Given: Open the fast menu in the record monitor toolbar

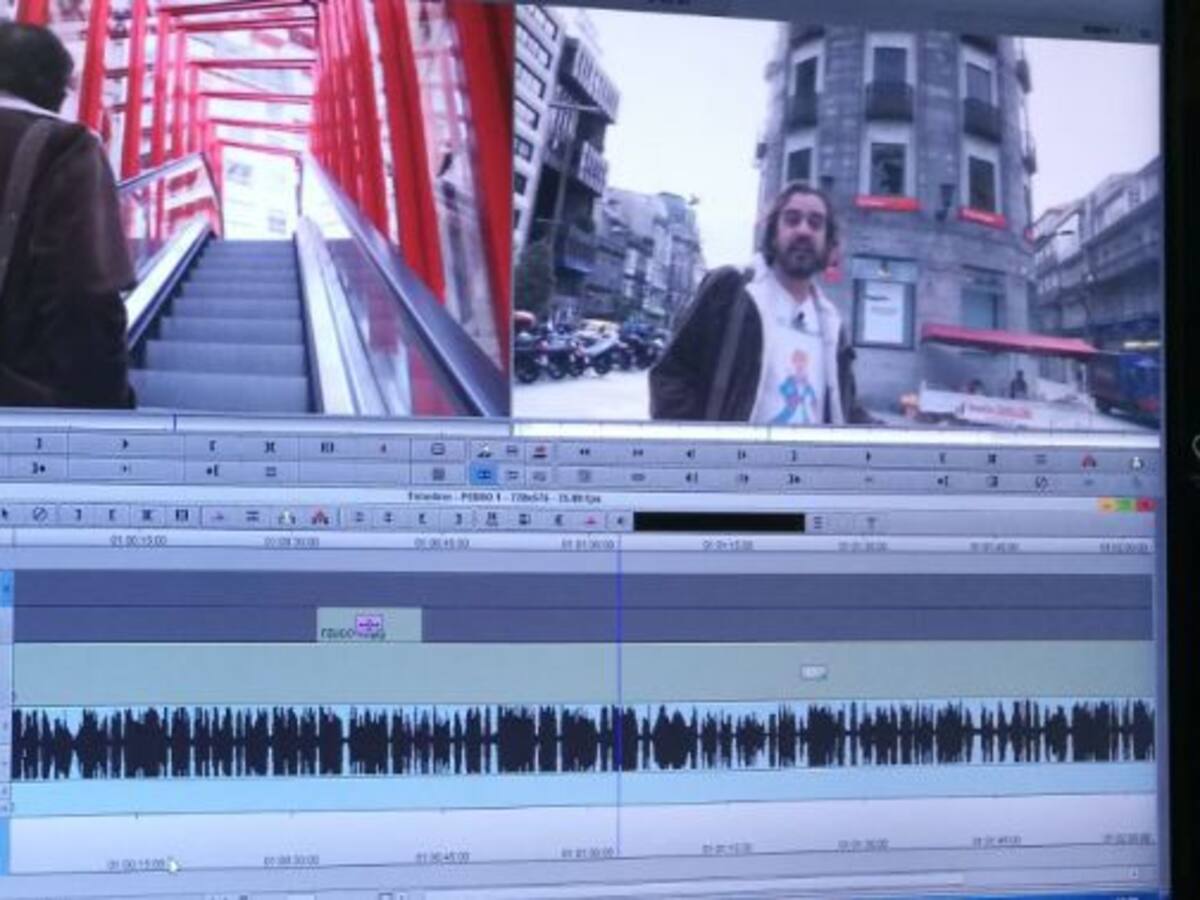Looking at the screenshot, I should pos(1040,460).
